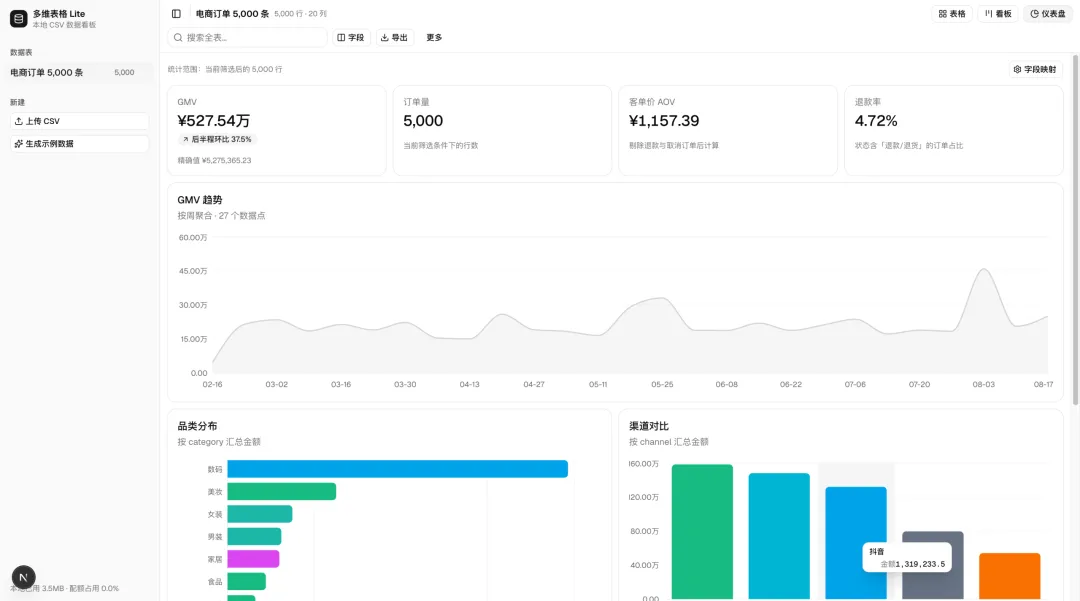
Task: Select the 仪表盘 dashboard tab
Action: (1048, 14)
